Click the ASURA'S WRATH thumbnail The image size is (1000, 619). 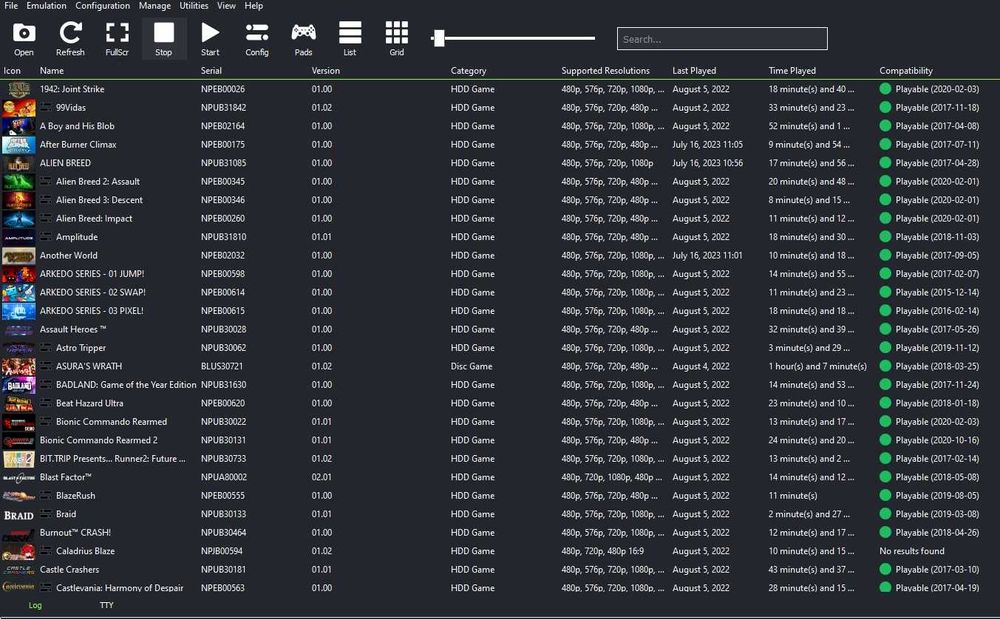coord(18,367)
